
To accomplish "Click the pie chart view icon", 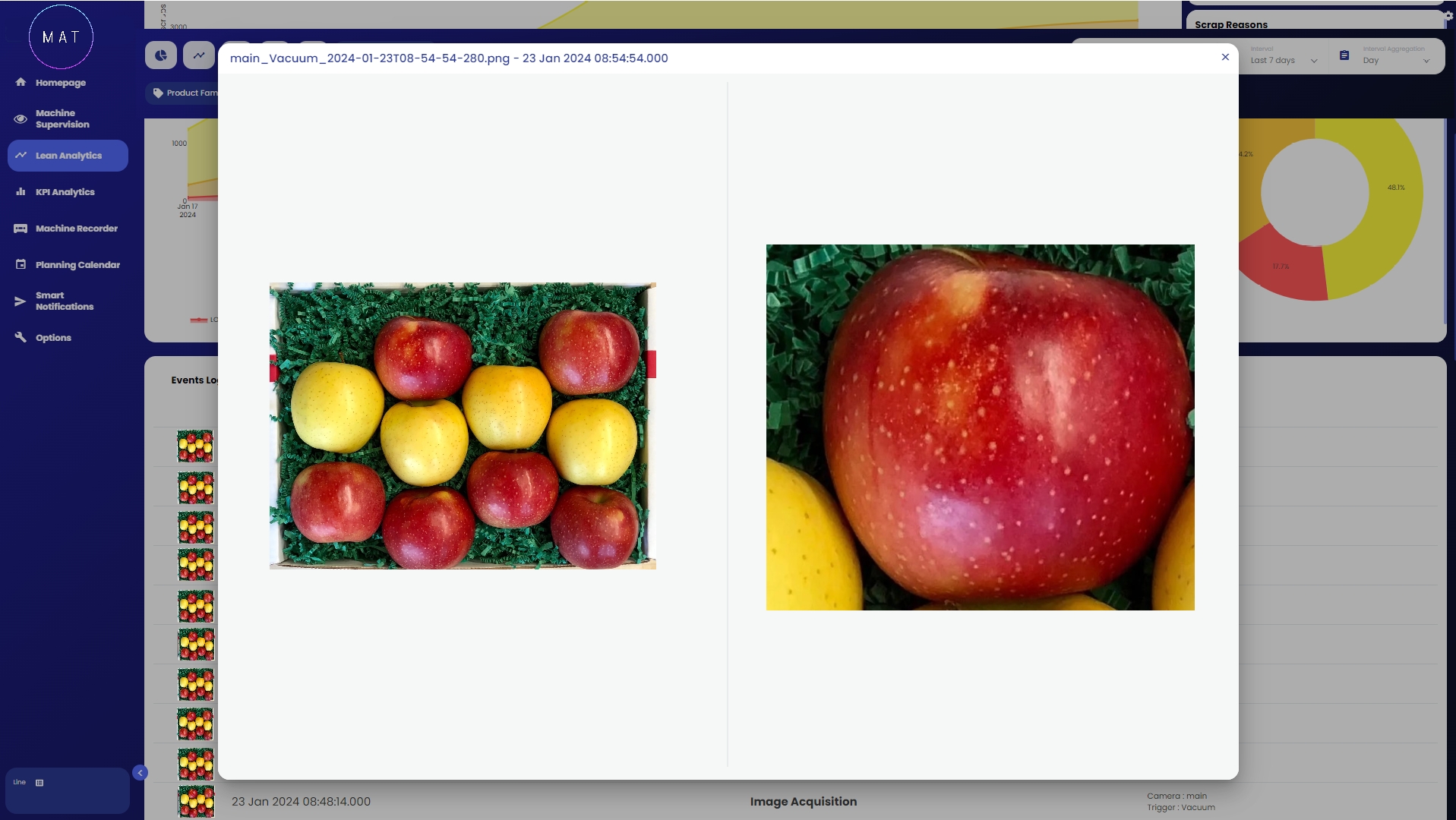I will point(161,55).
